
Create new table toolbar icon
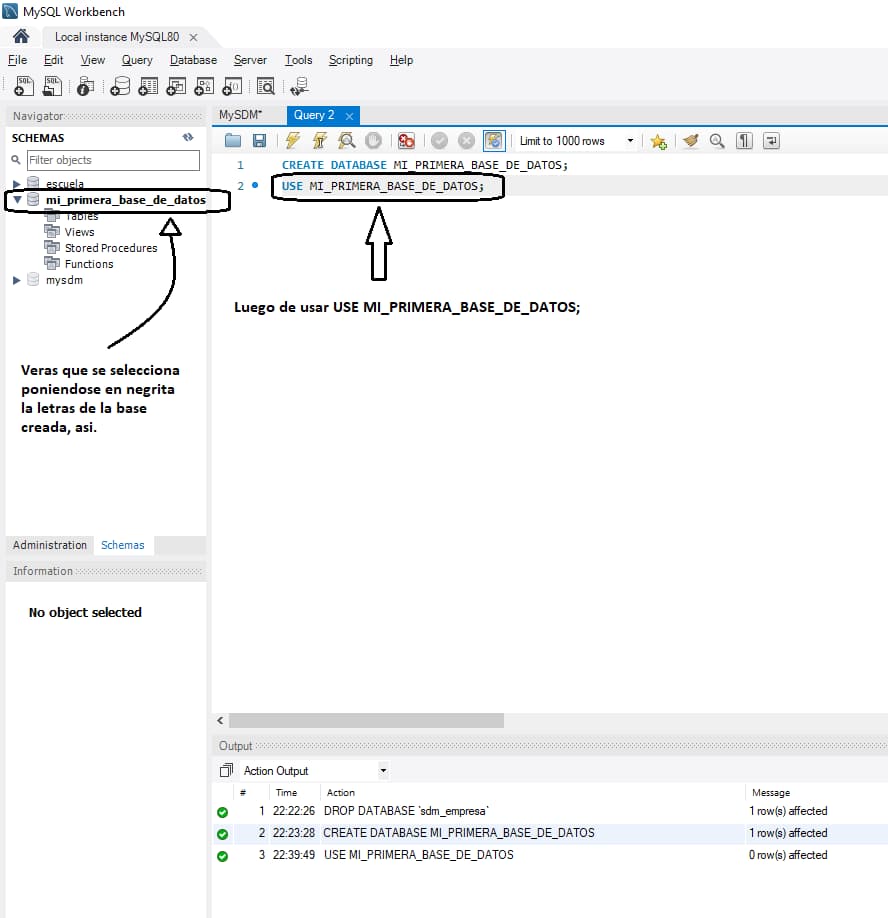click(x=148, y=86)
